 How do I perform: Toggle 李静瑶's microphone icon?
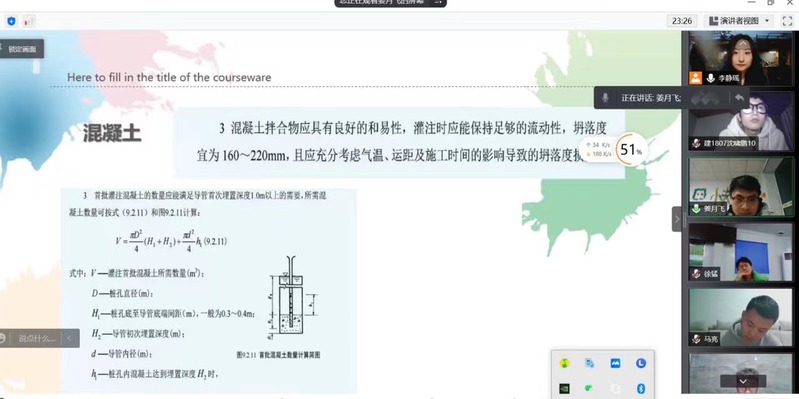click(x=710, y=78)
